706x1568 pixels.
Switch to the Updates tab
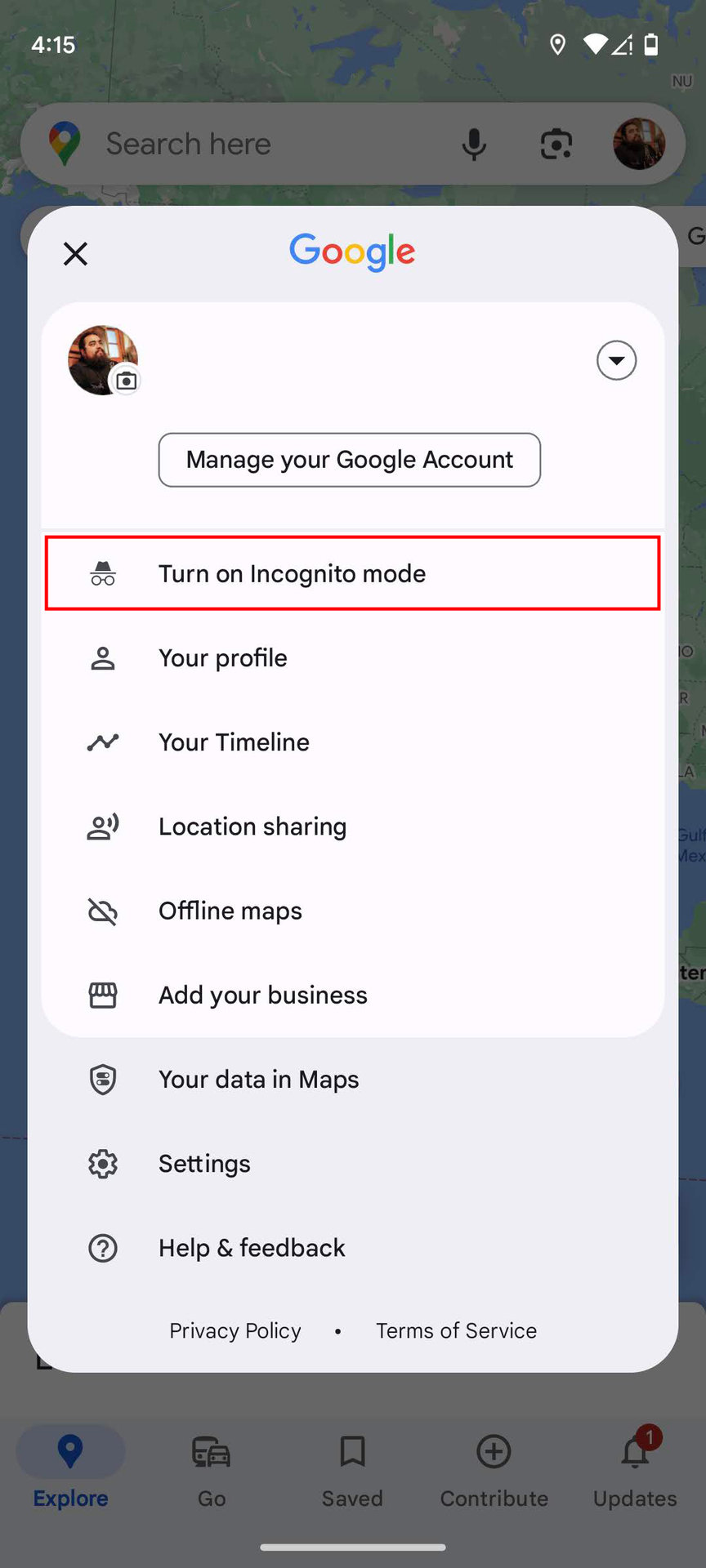[635, 1470]
